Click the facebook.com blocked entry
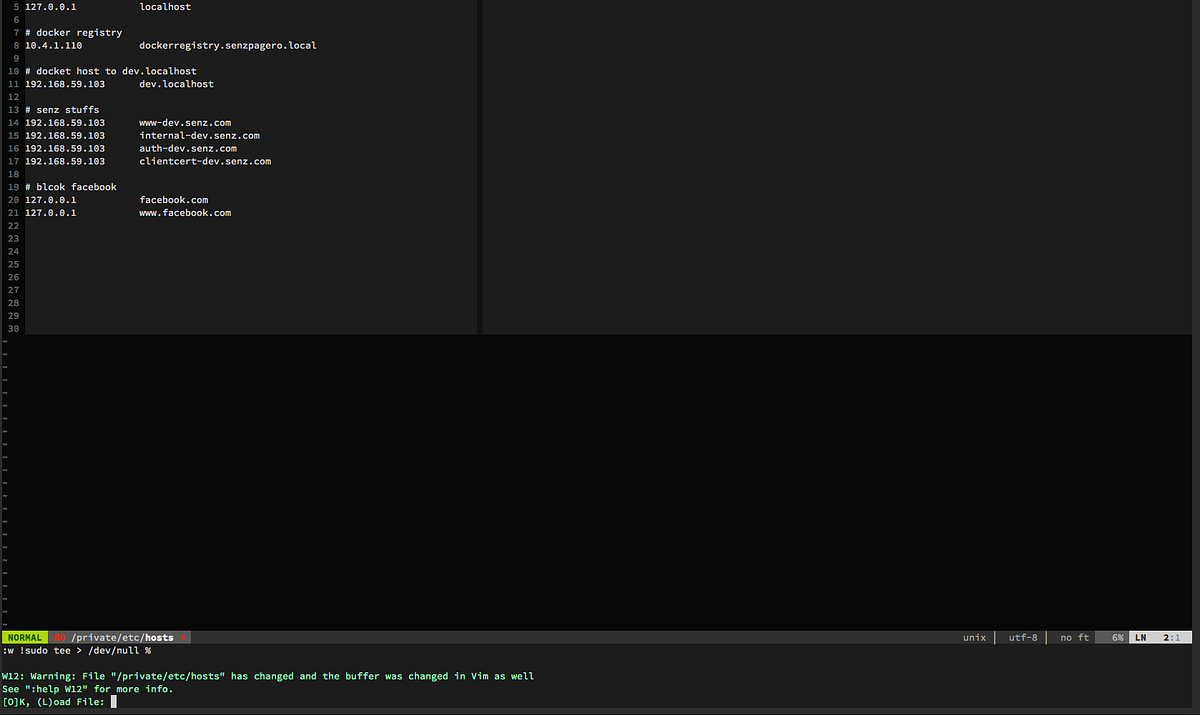Viewport: 1200px width, 715px height. (x=174, y=199)
